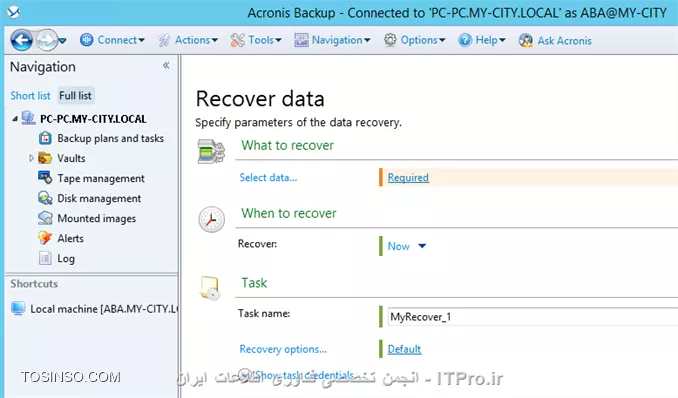Click the Options gear icon

point(390,40)
